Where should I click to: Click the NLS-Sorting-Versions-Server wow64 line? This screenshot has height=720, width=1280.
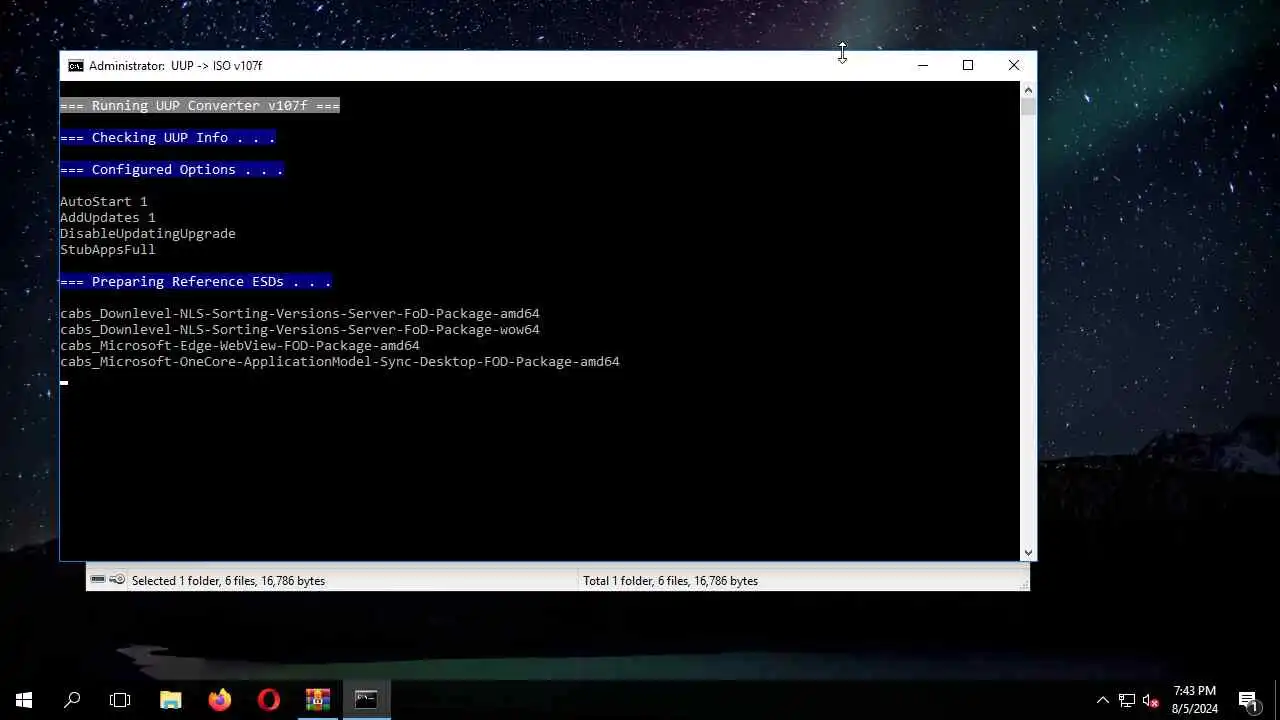point(300,330)
